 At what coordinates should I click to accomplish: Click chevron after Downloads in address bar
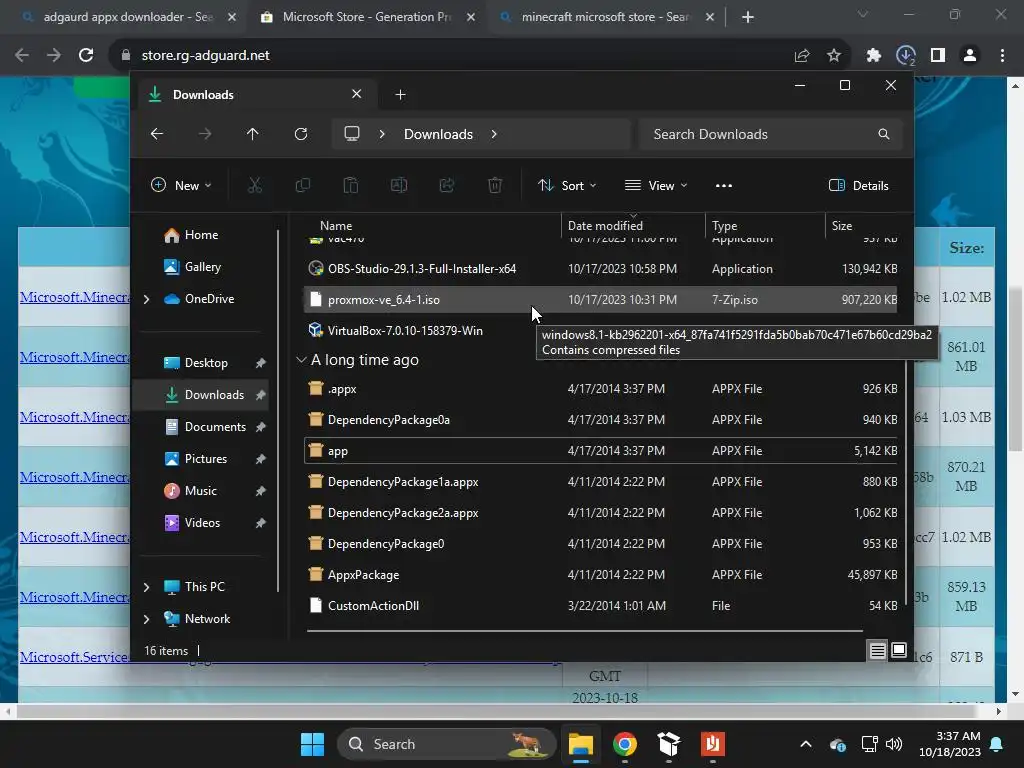494,134
